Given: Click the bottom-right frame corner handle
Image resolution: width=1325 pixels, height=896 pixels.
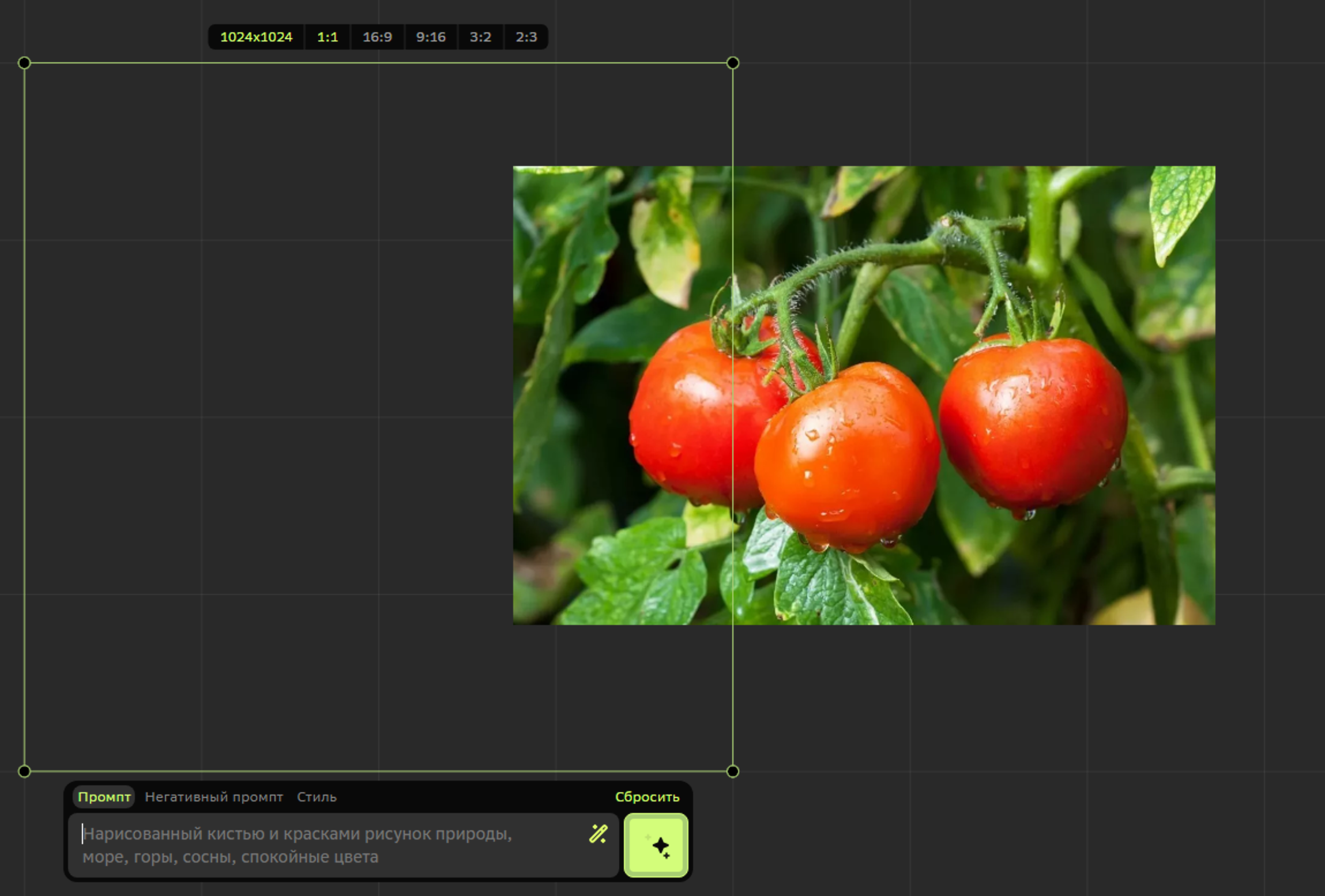Looking at the screenshot, I should 733,771.
